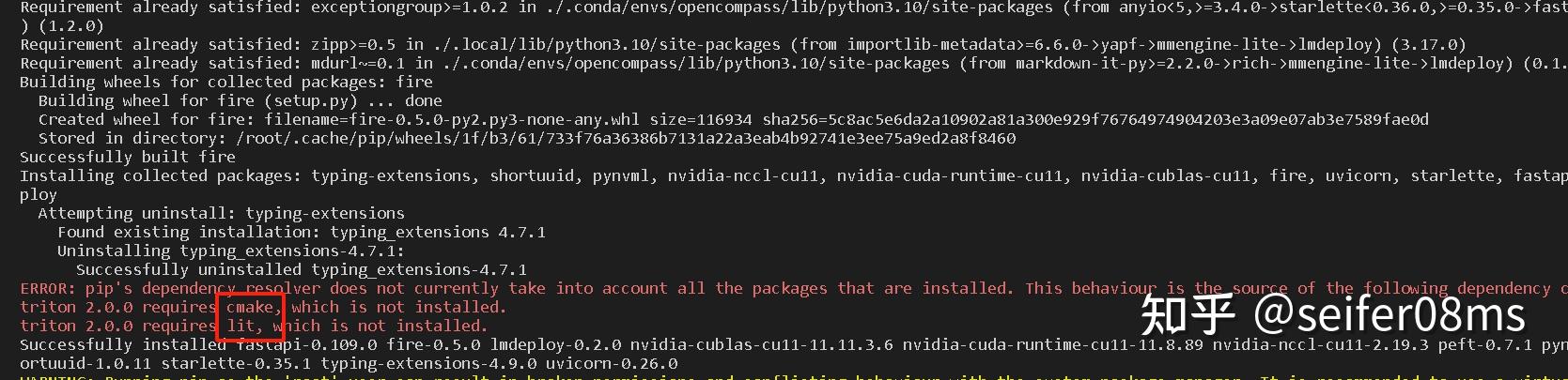
Task: Click the Successfully uninstalled typing_extensions-4.7.1 line
Action: pyautogui.click(x=301, y=269)
